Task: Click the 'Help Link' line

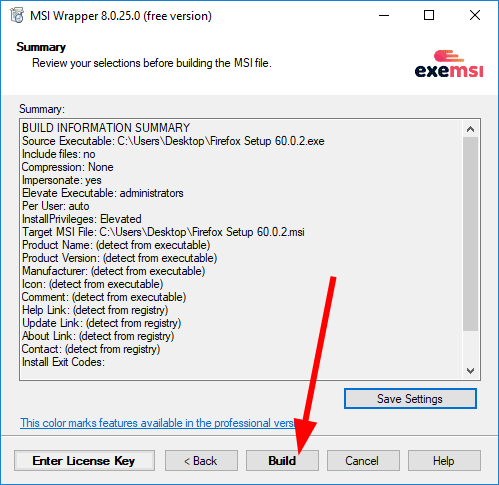Action: pos(95,310)
